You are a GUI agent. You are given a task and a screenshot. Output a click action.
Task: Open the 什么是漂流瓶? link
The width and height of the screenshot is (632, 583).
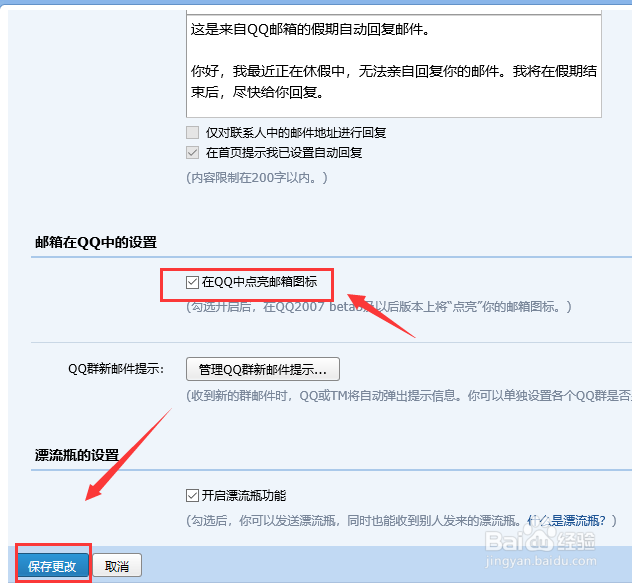[x=566, y=521]
